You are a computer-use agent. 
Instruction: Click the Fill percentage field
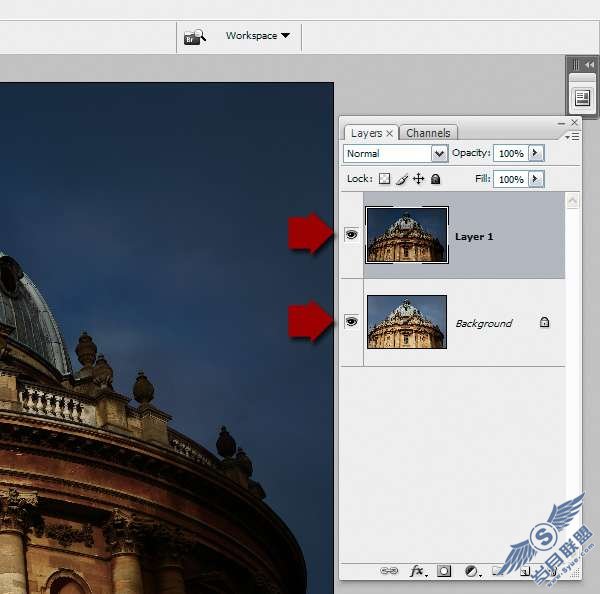(x=511, y=179)
